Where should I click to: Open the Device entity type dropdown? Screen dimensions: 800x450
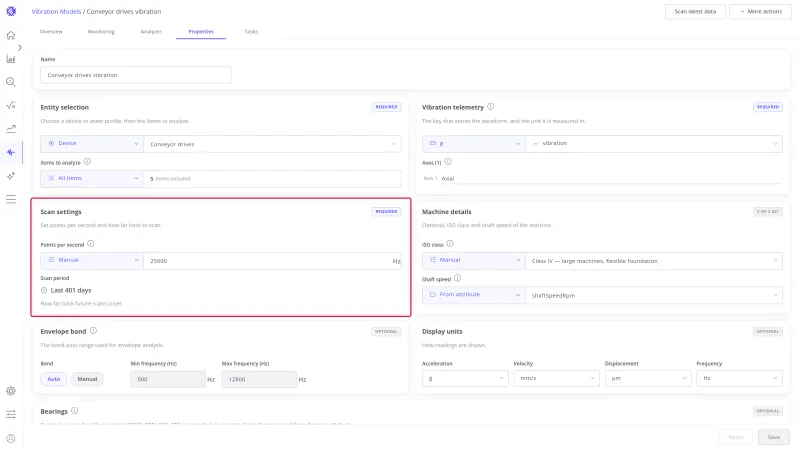92,144
